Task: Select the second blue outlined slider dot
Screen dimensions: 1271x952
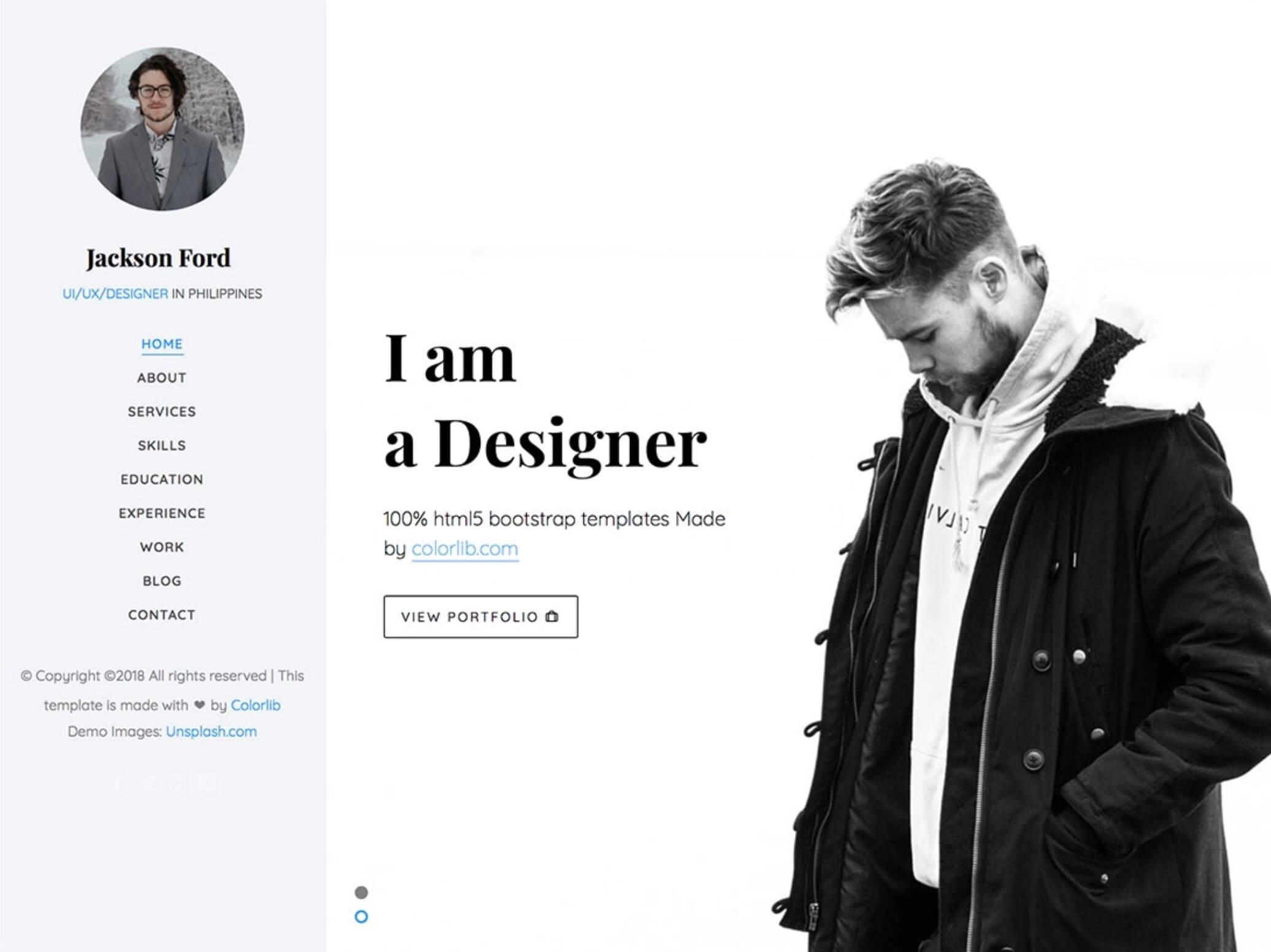Action: [361, 917]
